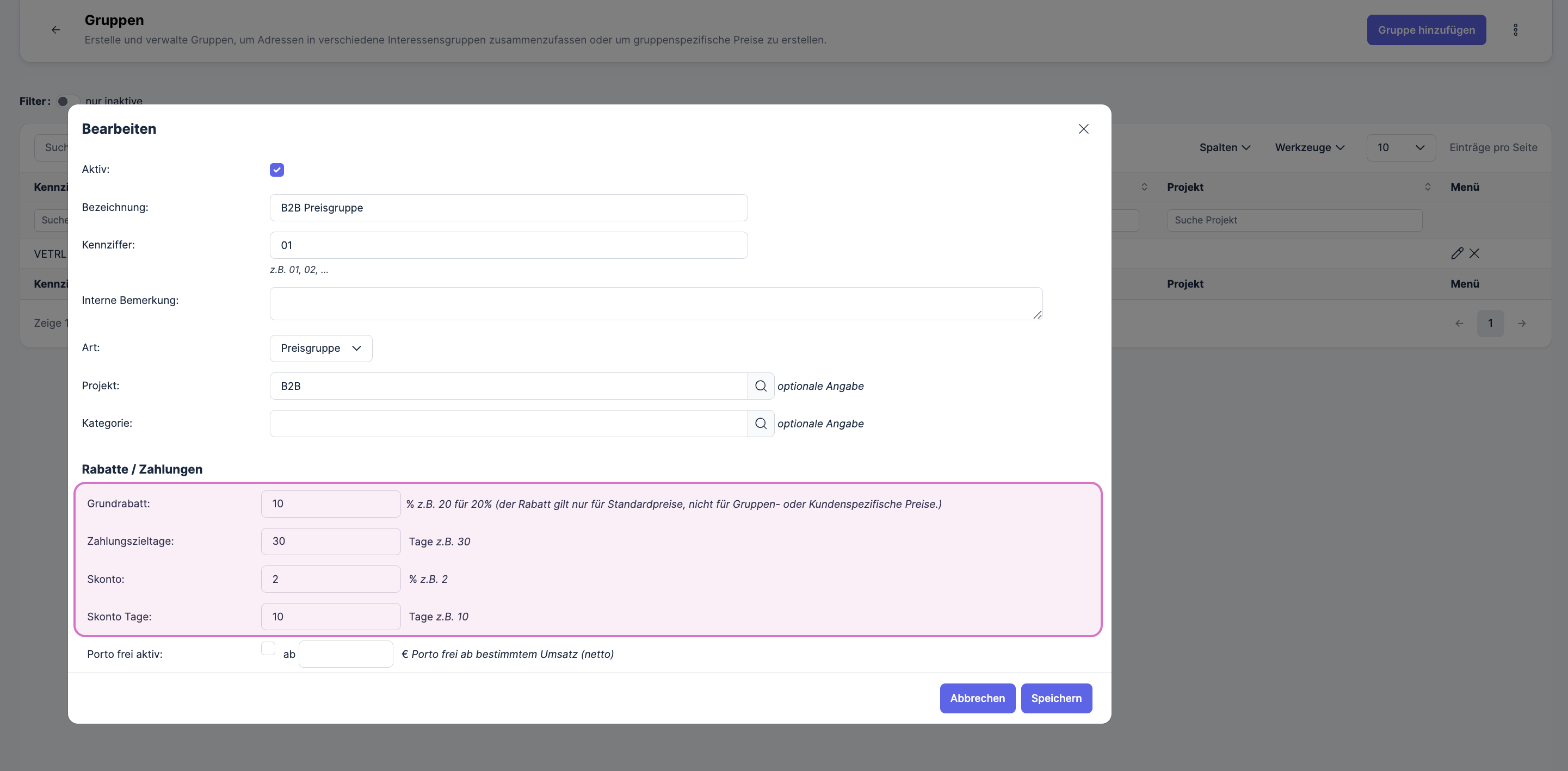
Task: Click the search icon next to Kategorie field
Action: [760, 424]
